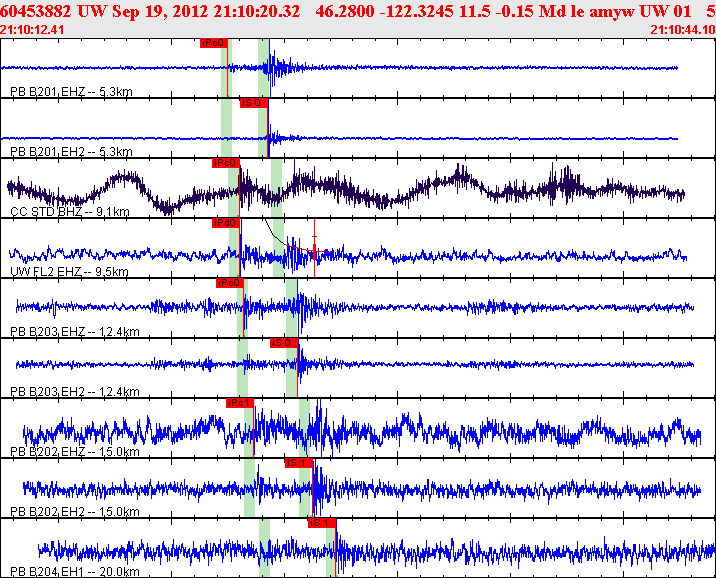This screenshot has width=716, height=578.
Task: Click the PB B204 EH1 -- 20.0km channel label
Action: 74,571
